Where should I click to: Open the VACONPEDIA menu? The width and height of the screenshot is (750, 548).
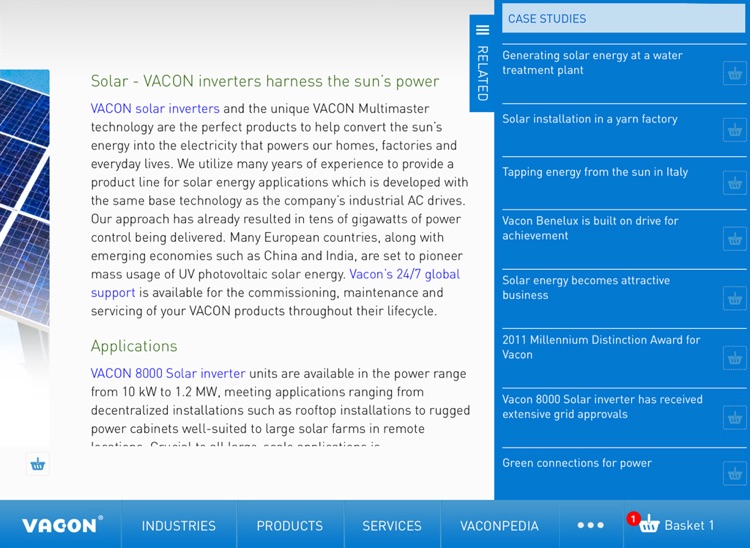tap(499, 526)
